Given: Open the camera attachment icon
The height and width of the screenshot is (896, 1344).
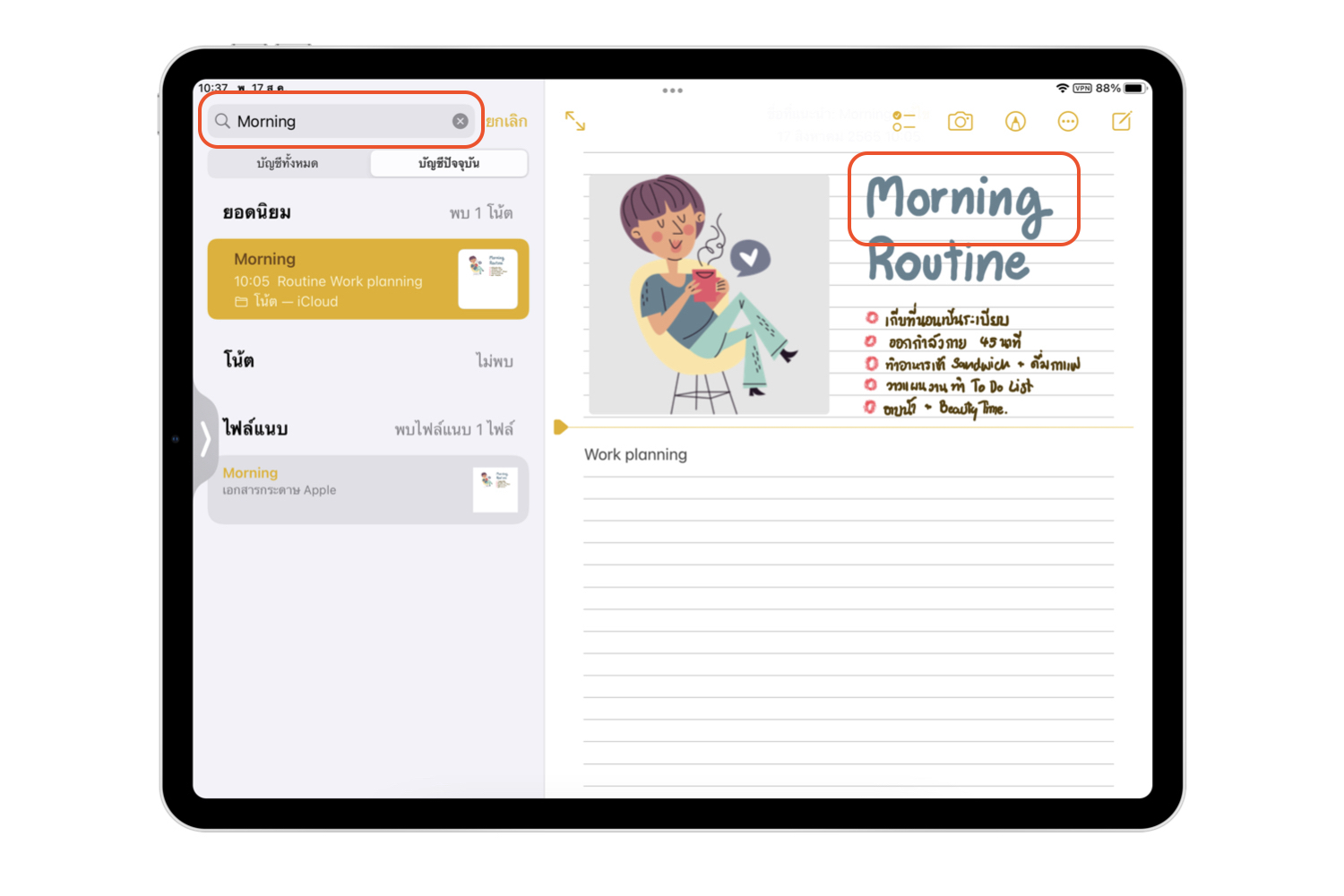Looking at the screenshot, I should click(x=960, y=121).
